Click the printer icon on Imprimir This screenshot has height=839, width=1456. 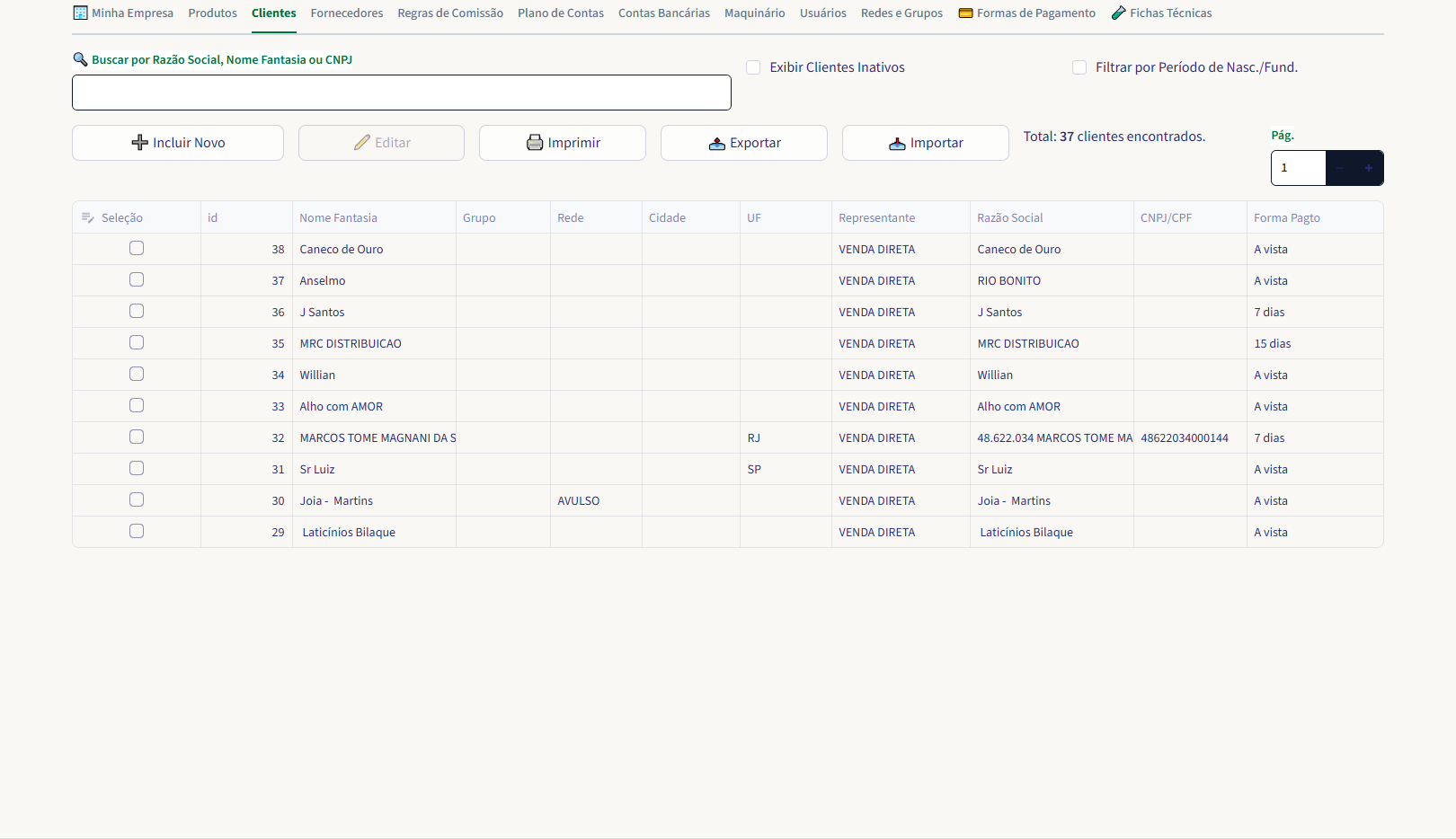(535, 143)
